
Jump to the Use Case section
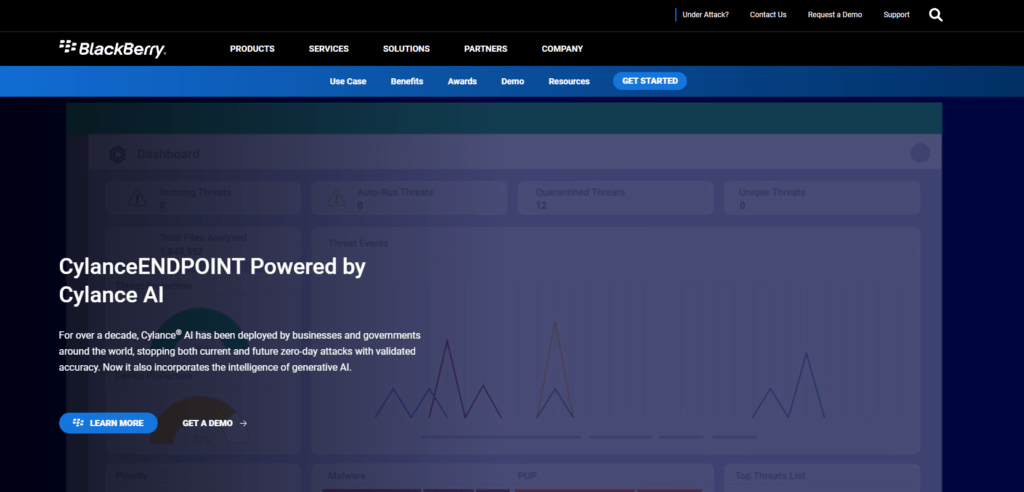point(348,81)
